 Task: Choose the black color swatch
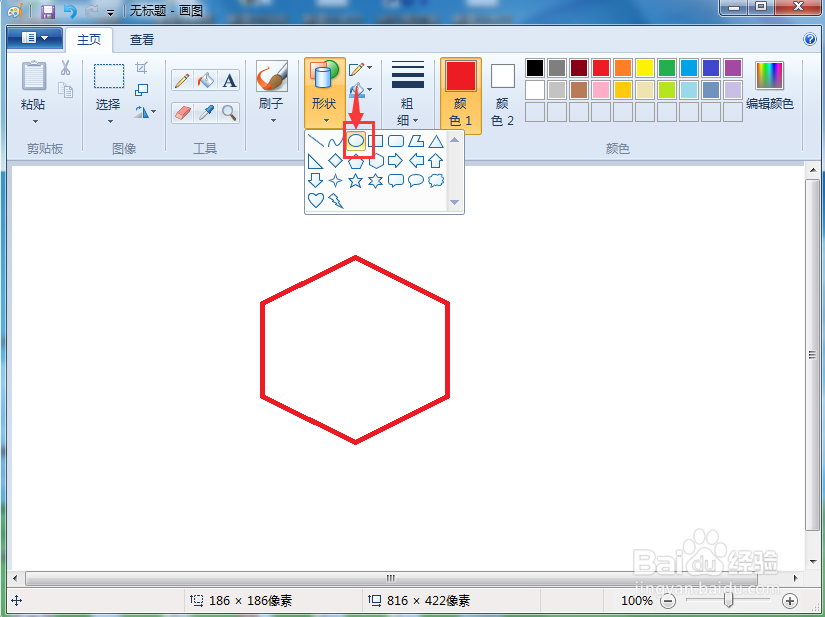[x=535, y=68]
